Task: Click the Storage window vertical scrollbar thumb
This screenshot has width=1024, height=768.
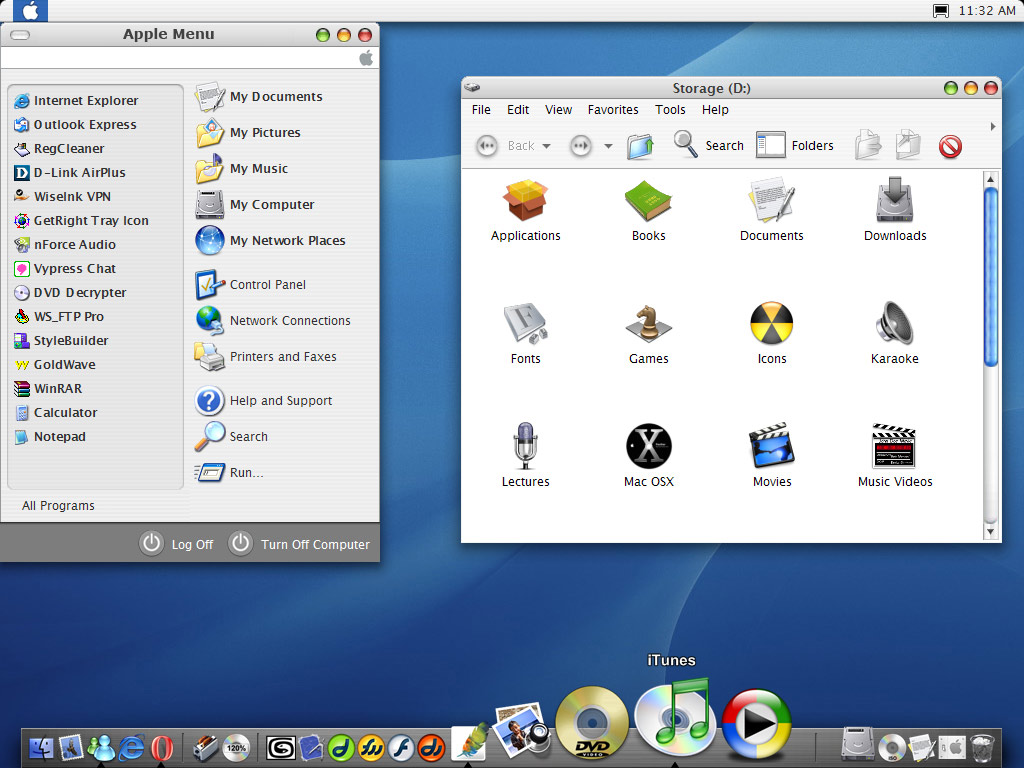Action: (x=990, y=277)
